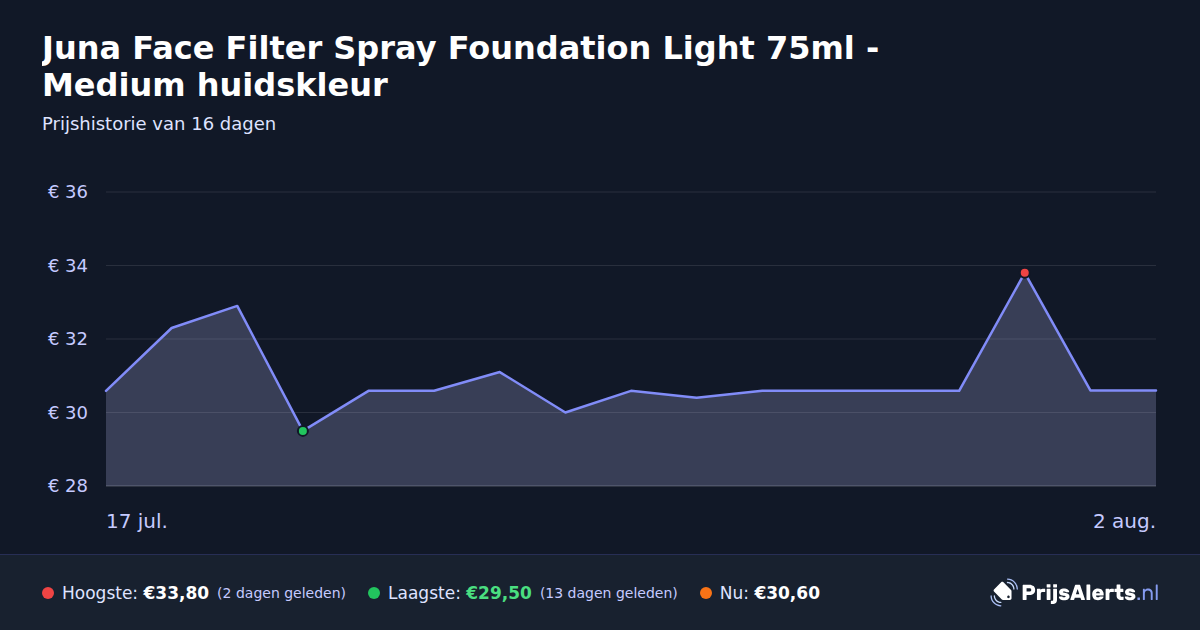The height and width of the screenshot is (630, 1200).
Task: Click the PrijsAlerts tag logo icon
Action: pos(1003,592)
